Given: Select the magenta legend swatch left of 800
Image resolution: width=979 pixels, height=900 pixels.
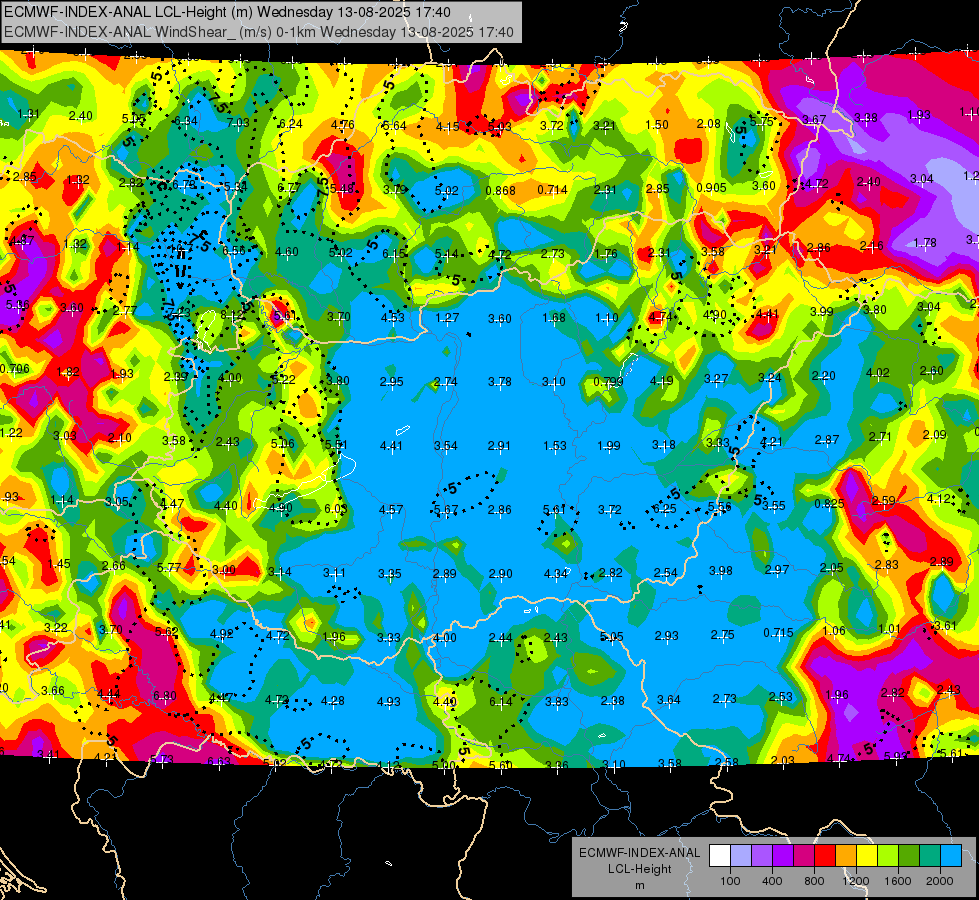Looking at the screenshot, I should [804, 856].
